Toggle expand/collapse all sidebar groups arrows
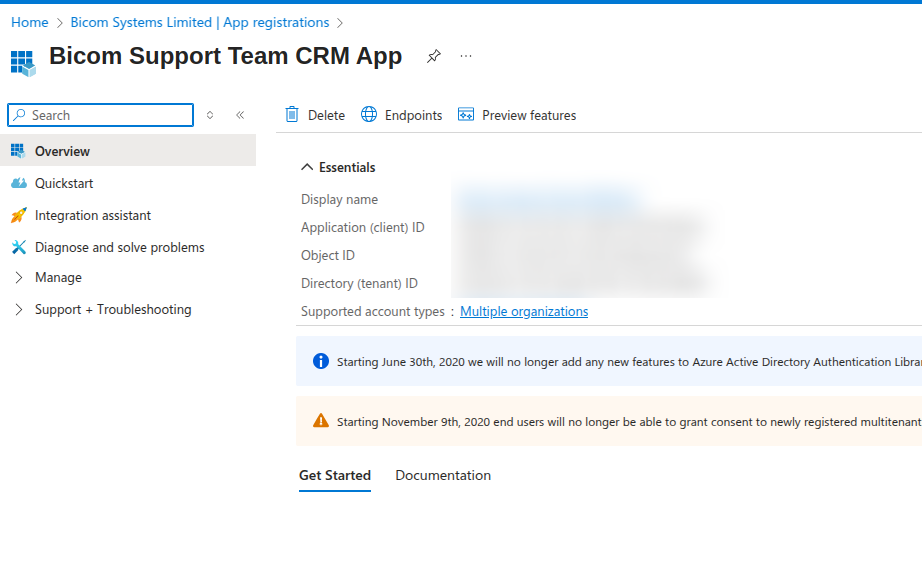 [210, 115]
